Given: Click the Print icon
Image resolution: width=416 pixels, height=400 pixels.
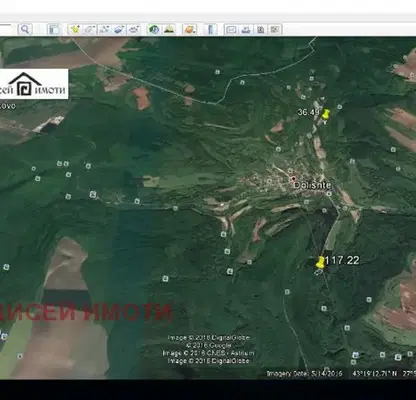Looking at the screenshot, I should [246, 29].
